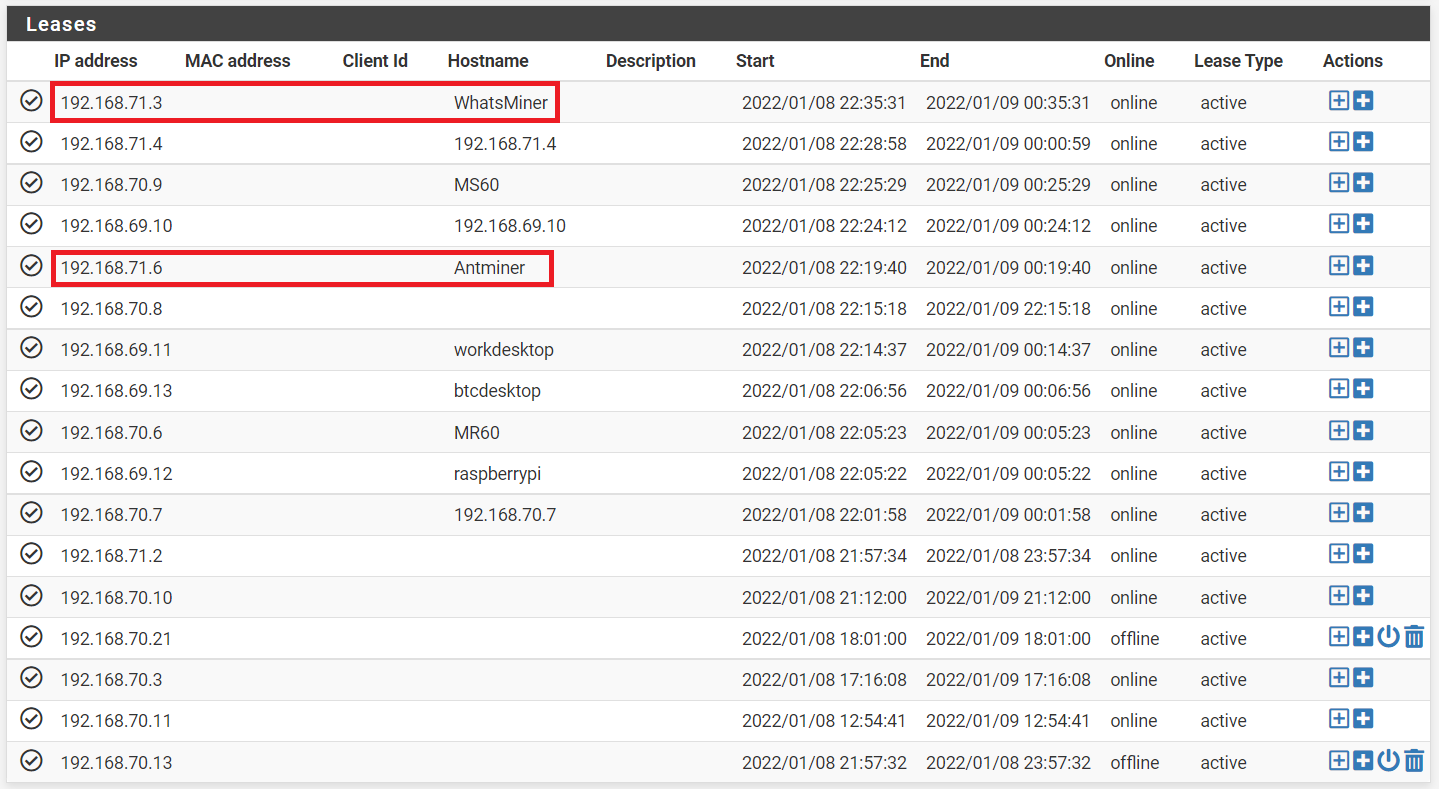
Task: Sort by MAC address column header
Action: click(238, 61)
